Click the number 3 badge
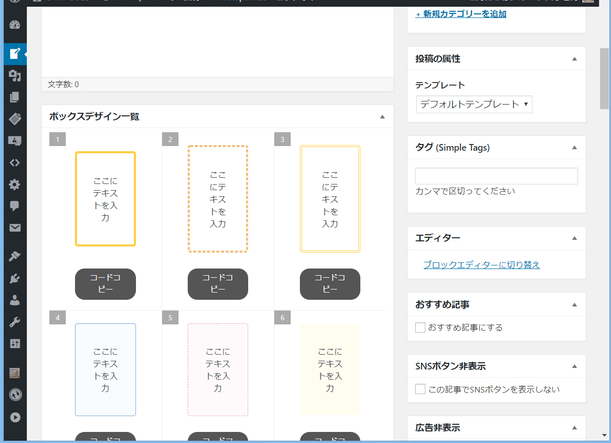611x443 pixels. point(283,139)
